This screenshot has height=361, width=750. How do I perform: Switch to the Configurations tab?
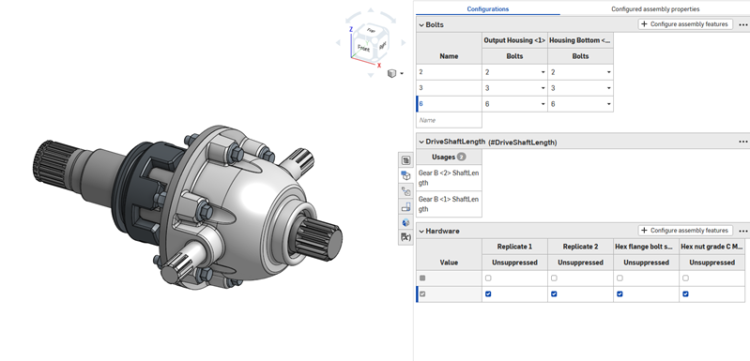(x=488, y=9)
